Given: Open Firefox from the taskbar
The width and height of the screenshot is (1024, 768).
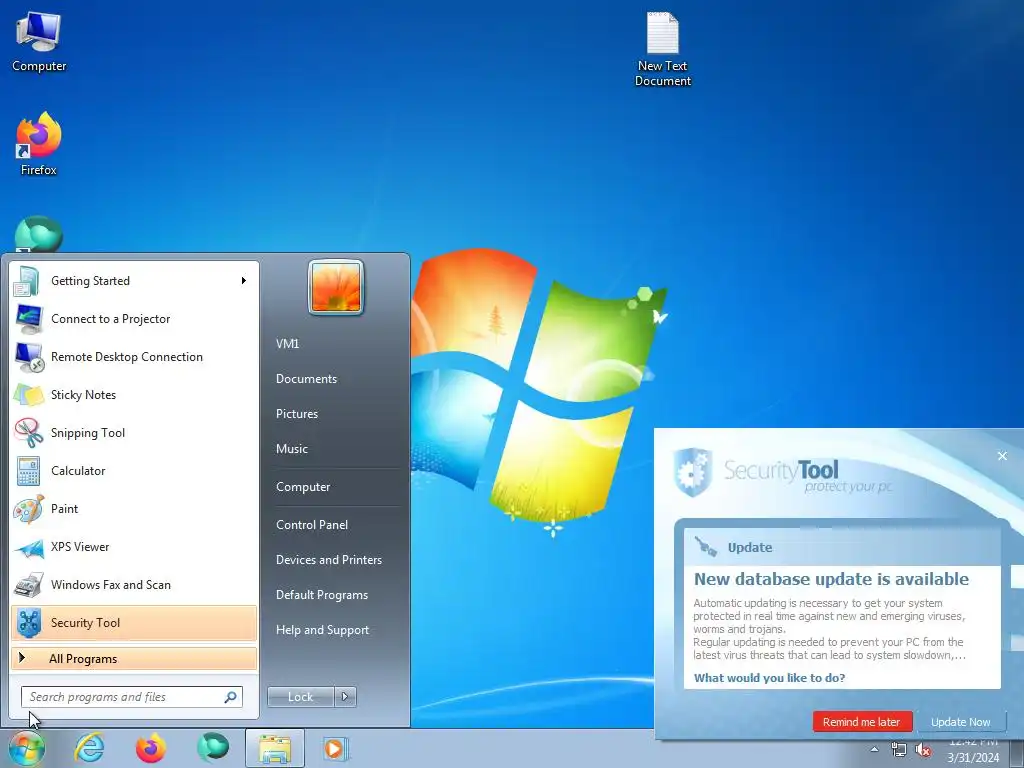Looking at the screenshot, I should click(151, 748).
